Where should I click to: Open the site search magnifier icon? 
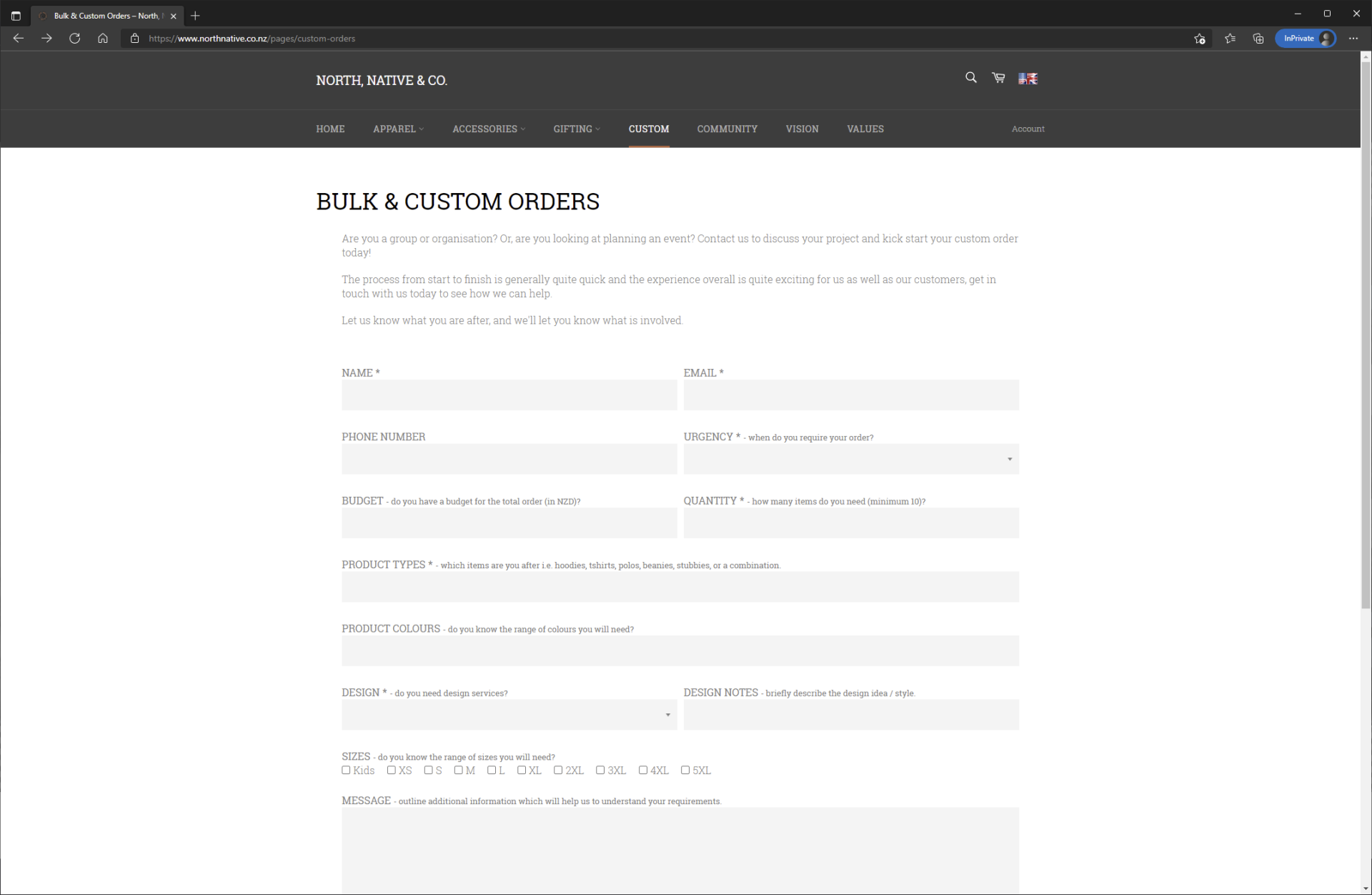coord(970,78)
